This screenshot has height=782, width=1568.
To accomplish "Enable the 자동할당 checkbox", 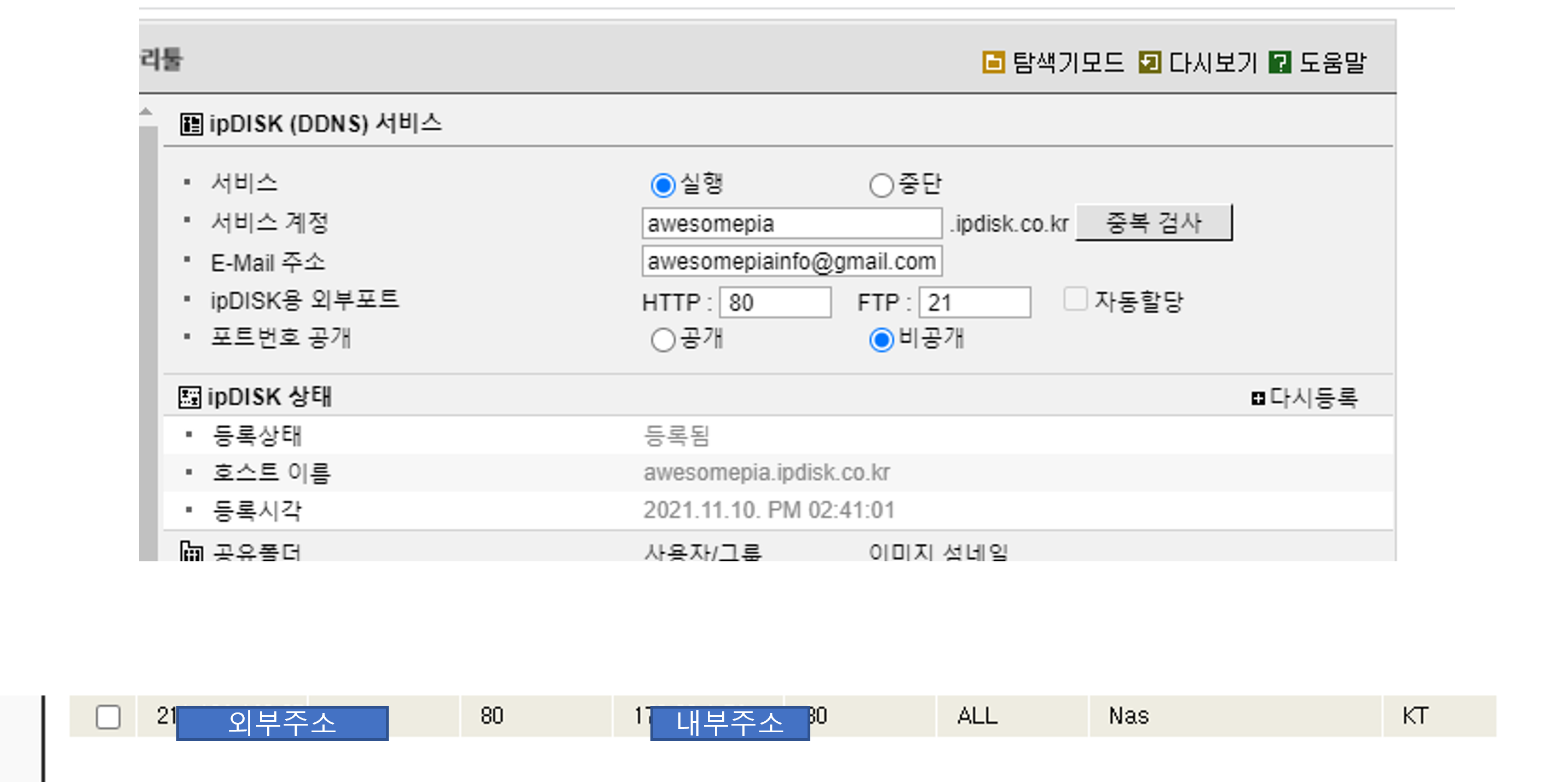I will [x=1075, y=299].
